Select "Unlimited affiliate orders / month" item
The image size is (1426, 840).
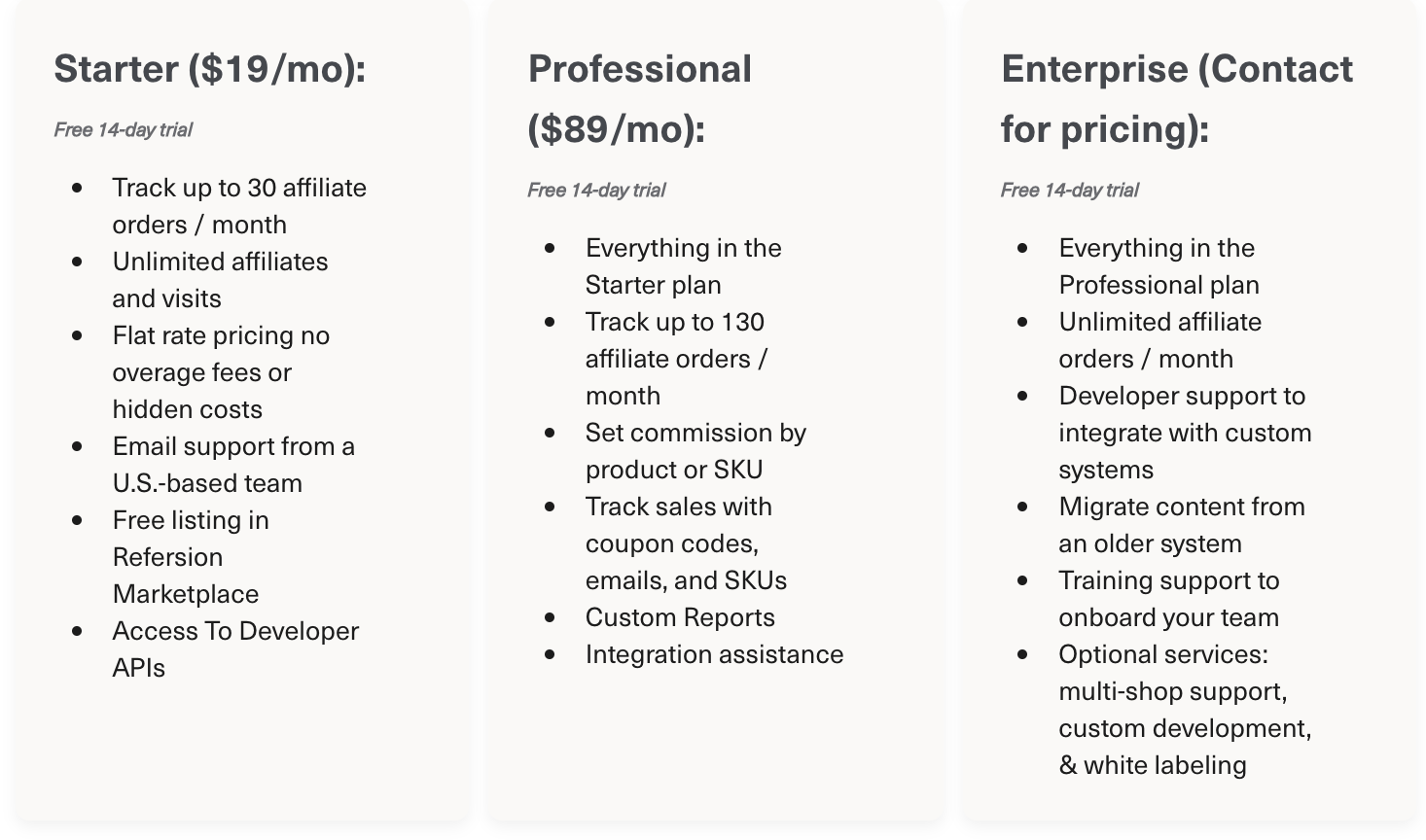pyautogui.click(x=1159, y=340)
